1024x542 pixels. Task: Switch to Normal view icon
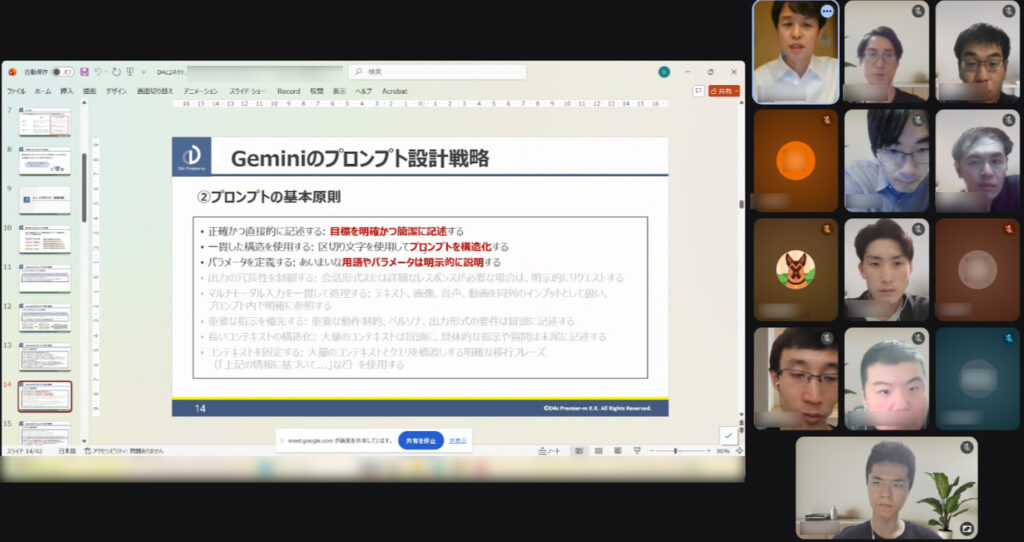(x=579, y=451)
